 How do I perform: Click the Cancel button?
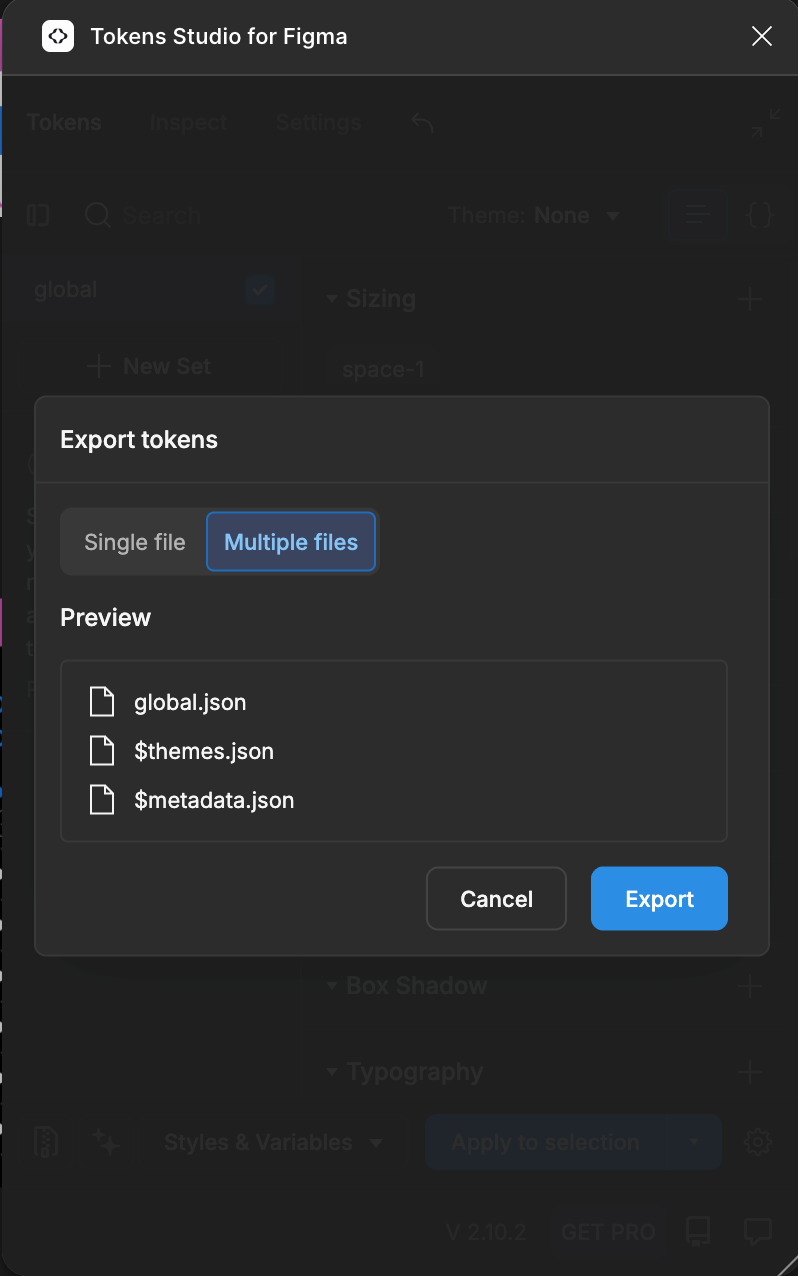pyautogui.click(x=496, y=899)
